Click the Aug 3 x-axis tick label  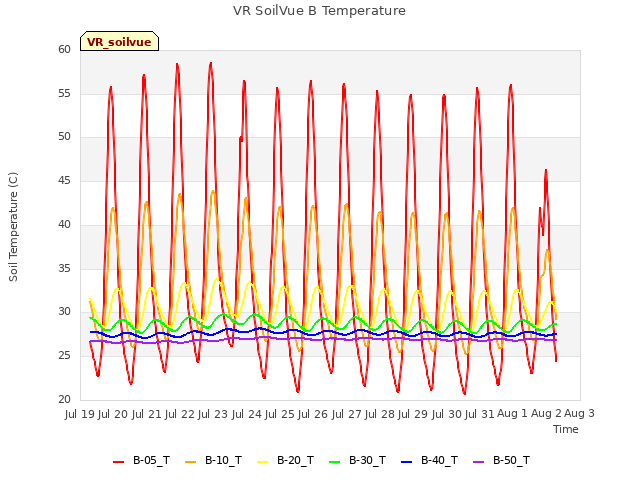click(579, 414)
